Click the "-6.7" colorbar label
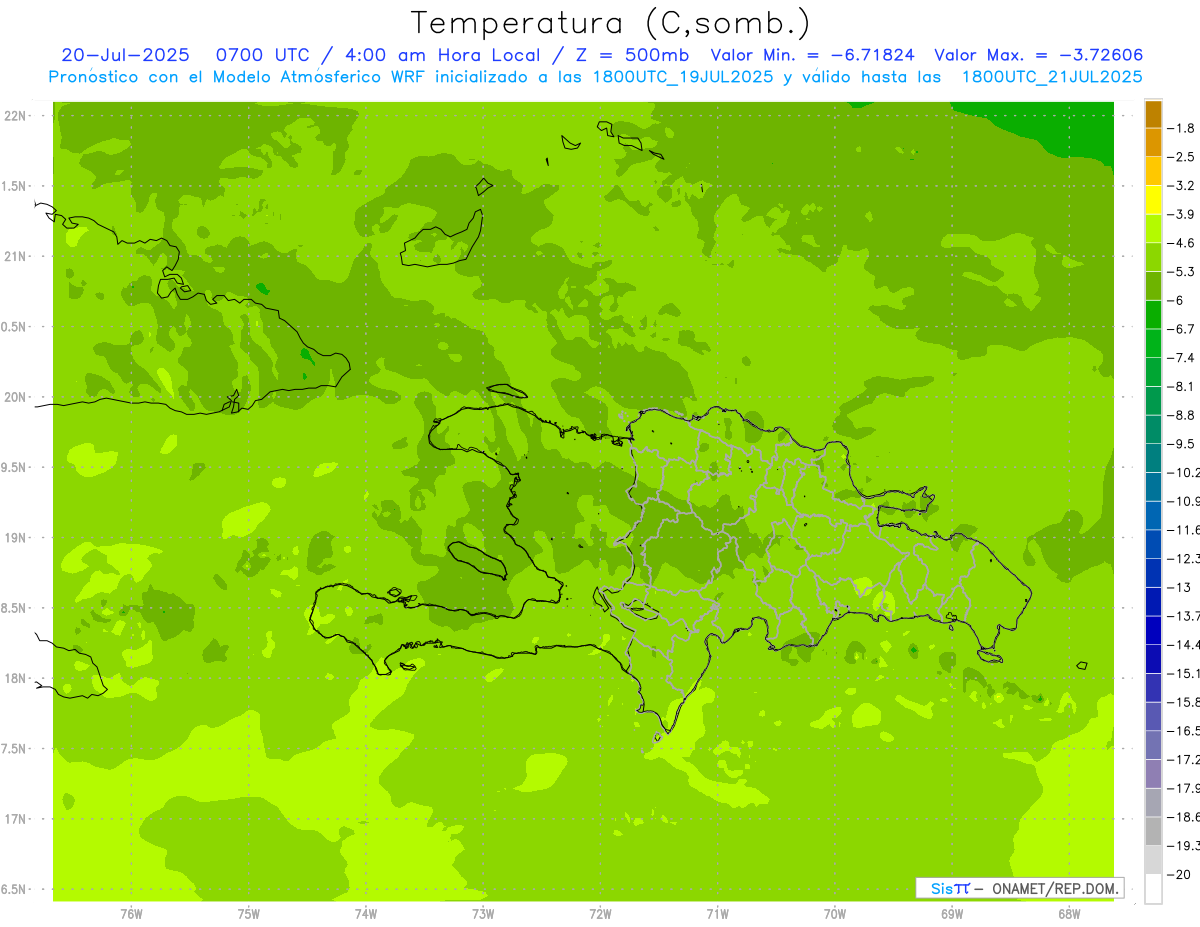Image resolution: width=1200 pixels, height=927 pixels. pos(1182,329)
